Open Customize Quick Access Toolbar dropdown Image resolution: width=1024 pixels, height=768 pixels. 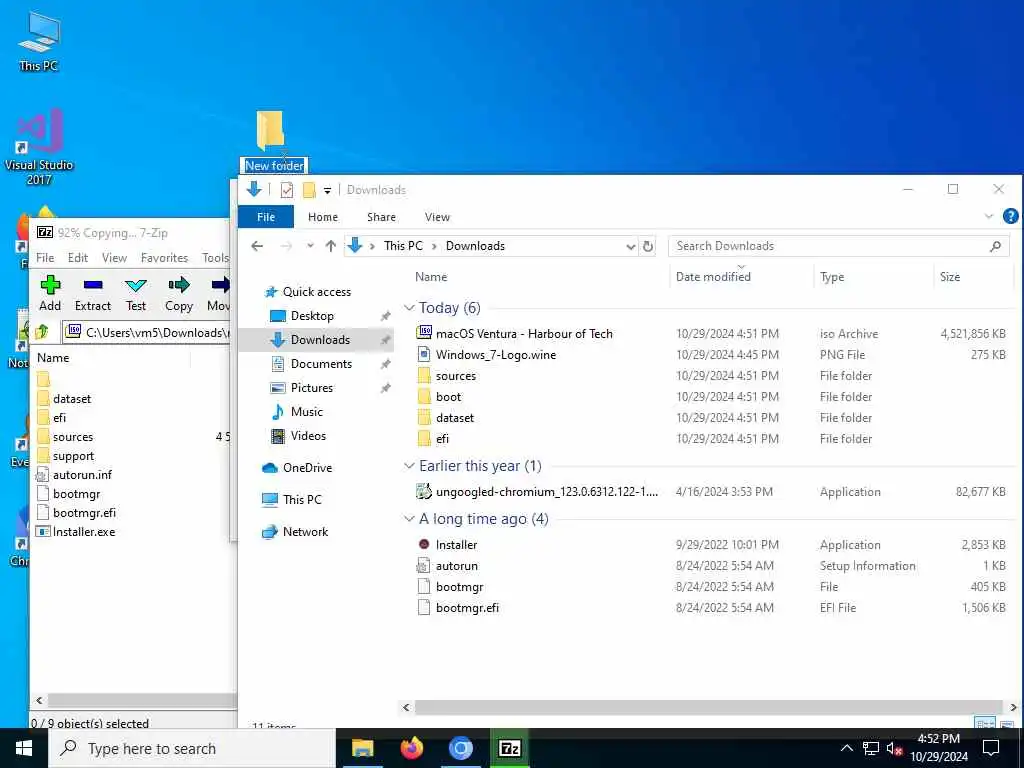click(x=327, y=191)
